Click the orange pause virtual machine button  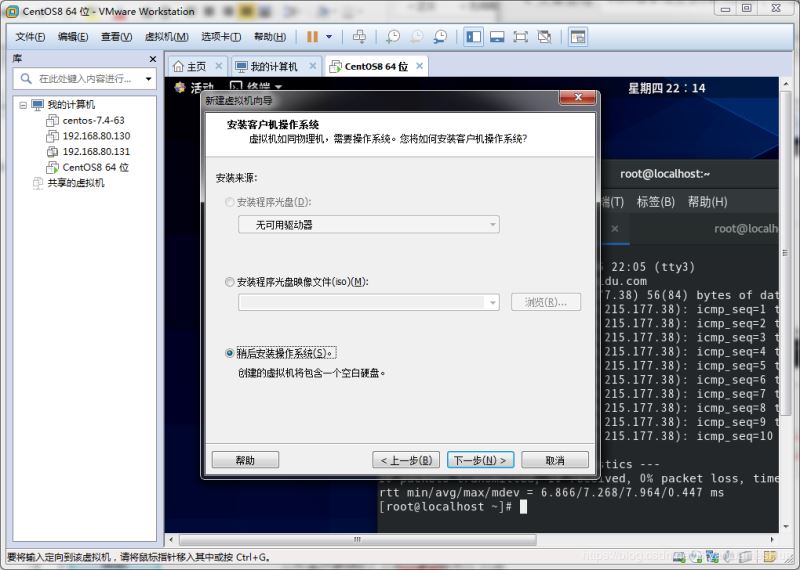pos(312,37)
